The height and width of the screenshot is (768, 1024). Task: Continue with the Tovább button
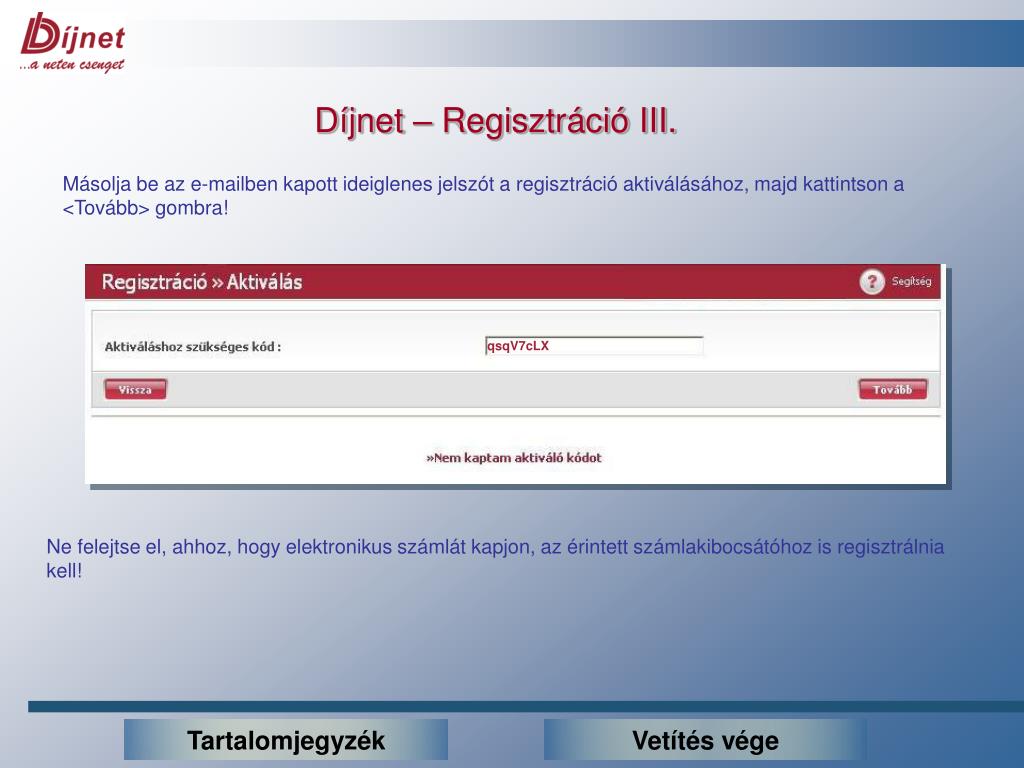pos(892,389)
